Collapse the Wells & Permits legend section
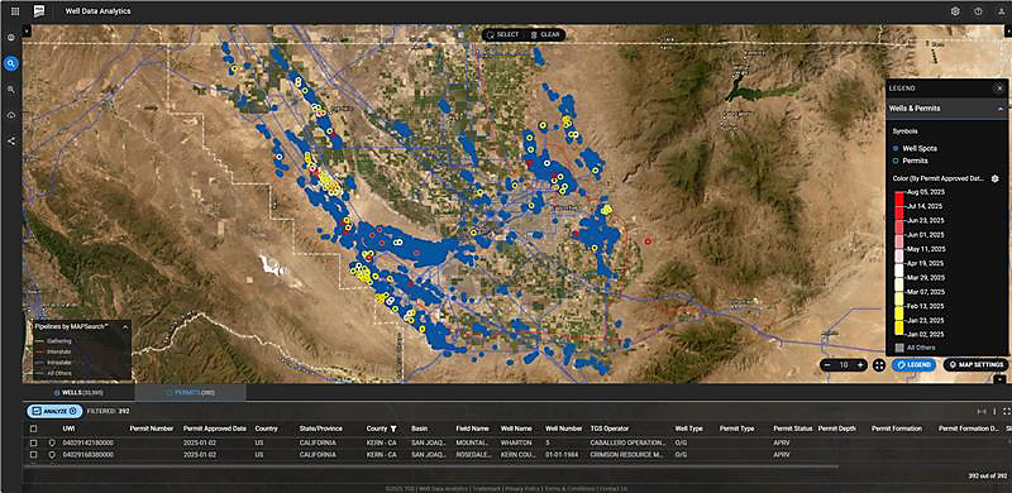Image resolution: width=1012 pixels, height=493 pixels. tap(997, 108)
